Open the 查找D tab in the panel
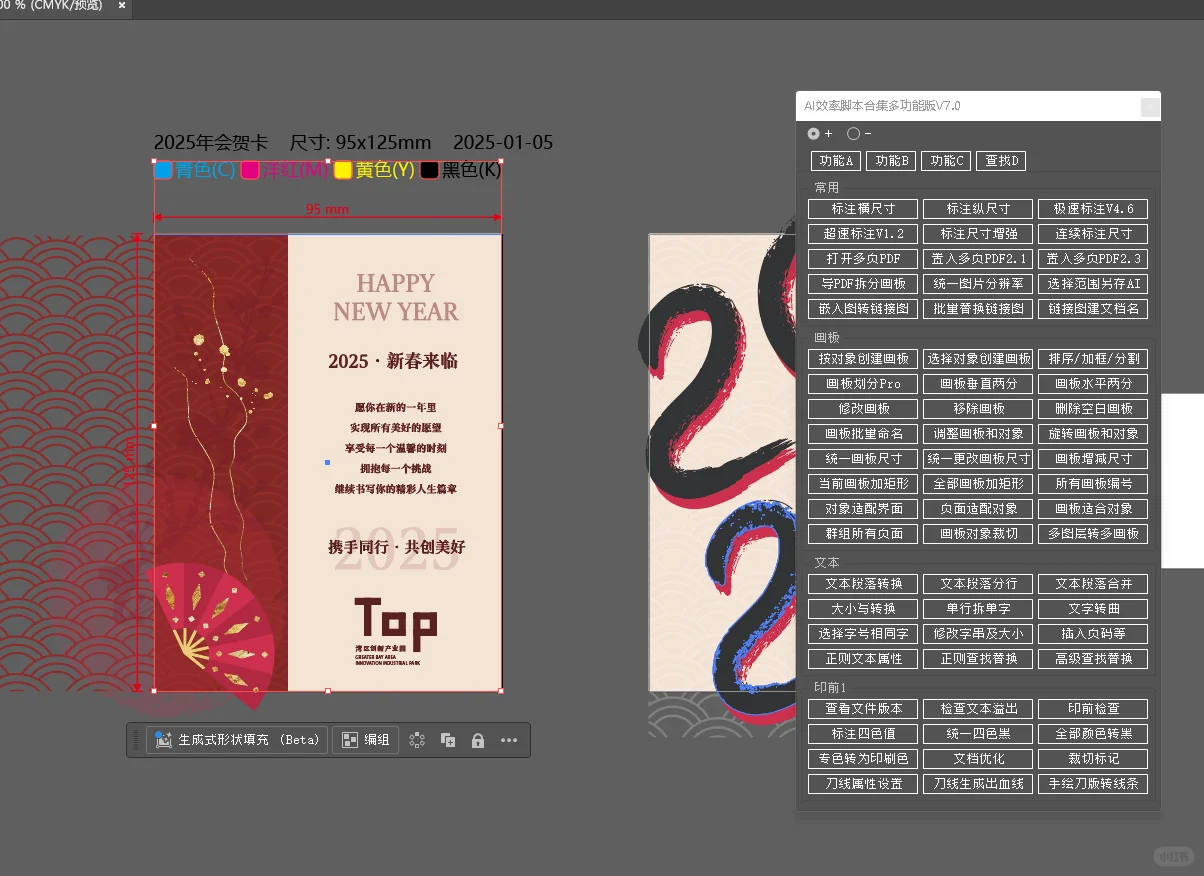The image size is (1204, 876). coord(1000,160)
